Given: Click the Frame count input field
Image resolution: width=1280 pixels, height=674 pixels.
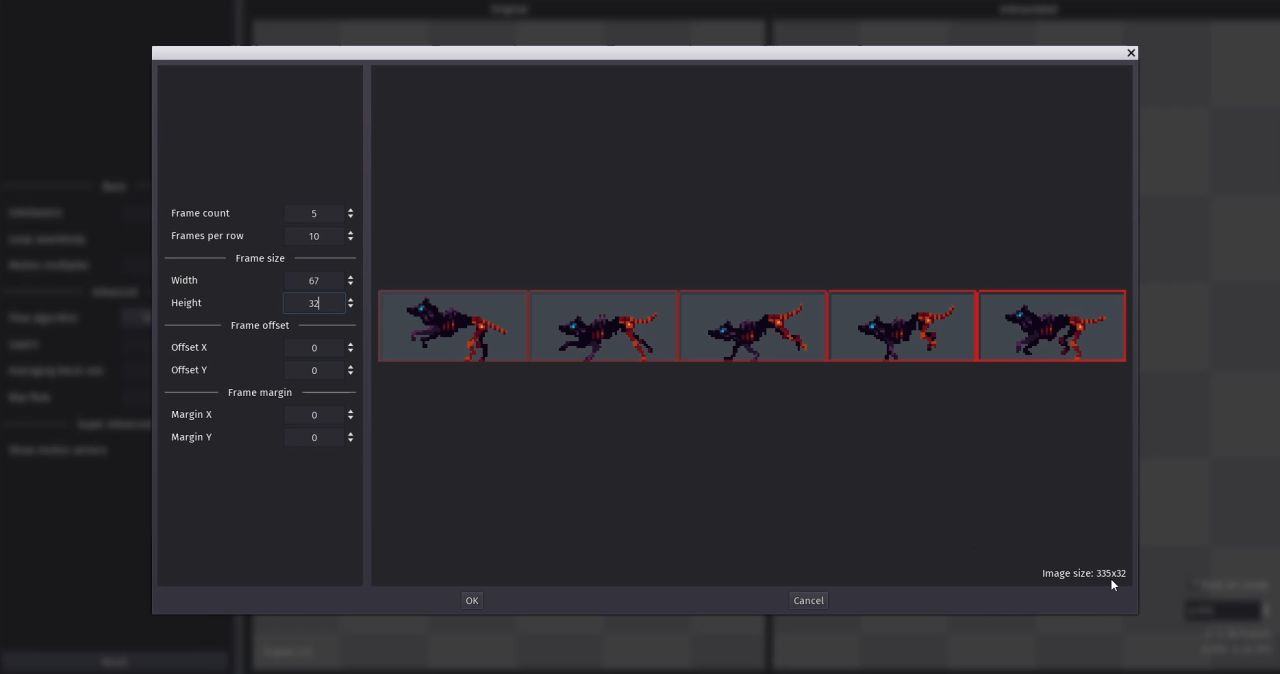Looking at the screenshot, I should pyautogui.click(x=314, y=213).
